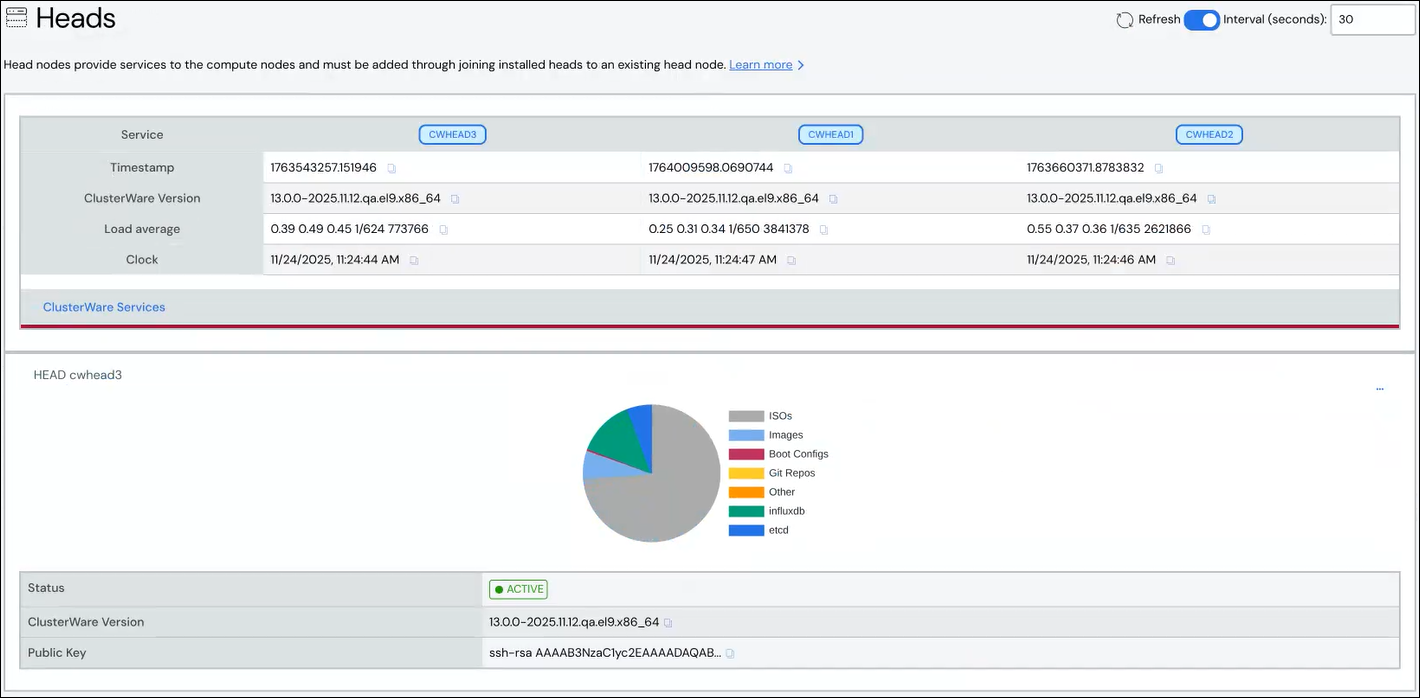Toggle influxdb legend entry in chart
The image size is (1420, 698).
(x=786, y=511)
